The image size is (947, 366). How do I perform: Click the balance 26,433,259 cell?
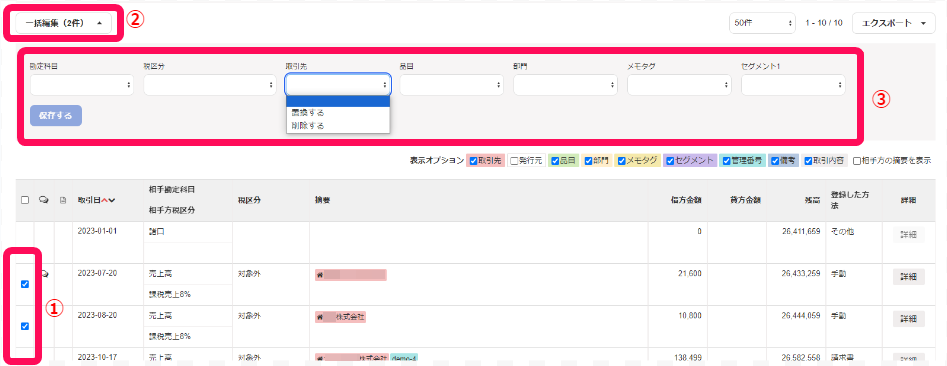pyautogui.click(x=800, y=273)
